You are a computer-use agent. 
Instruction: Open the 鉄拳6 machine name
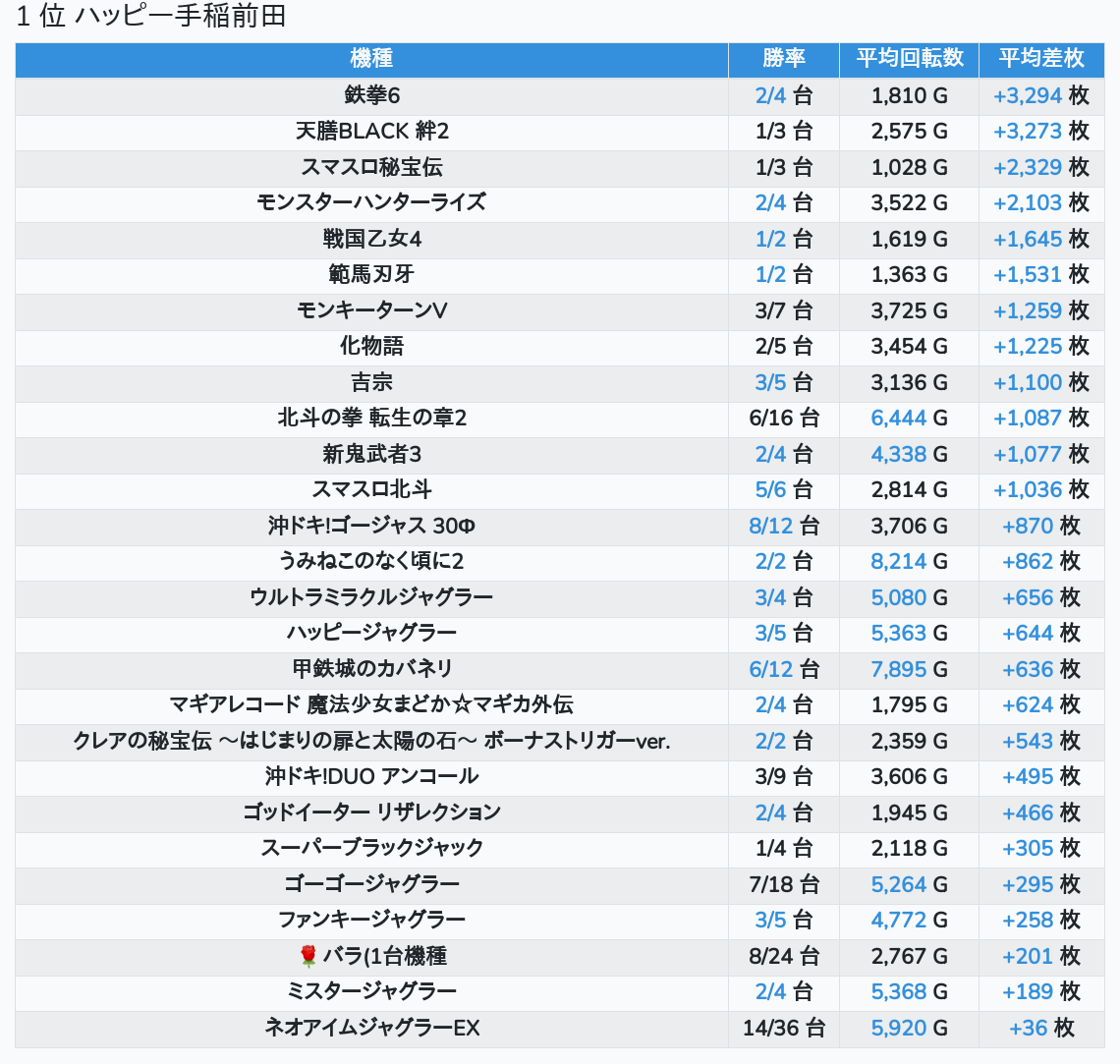[371, 95]
